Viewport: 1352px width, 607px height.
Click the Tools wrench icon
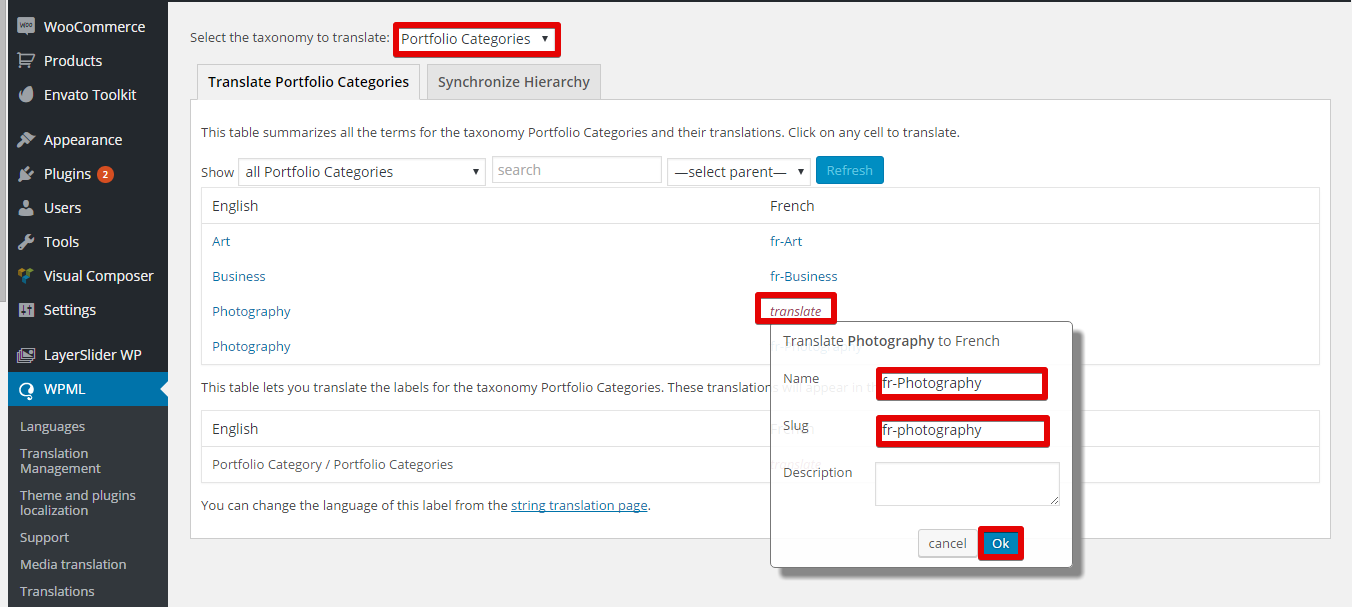pos(26,242)
